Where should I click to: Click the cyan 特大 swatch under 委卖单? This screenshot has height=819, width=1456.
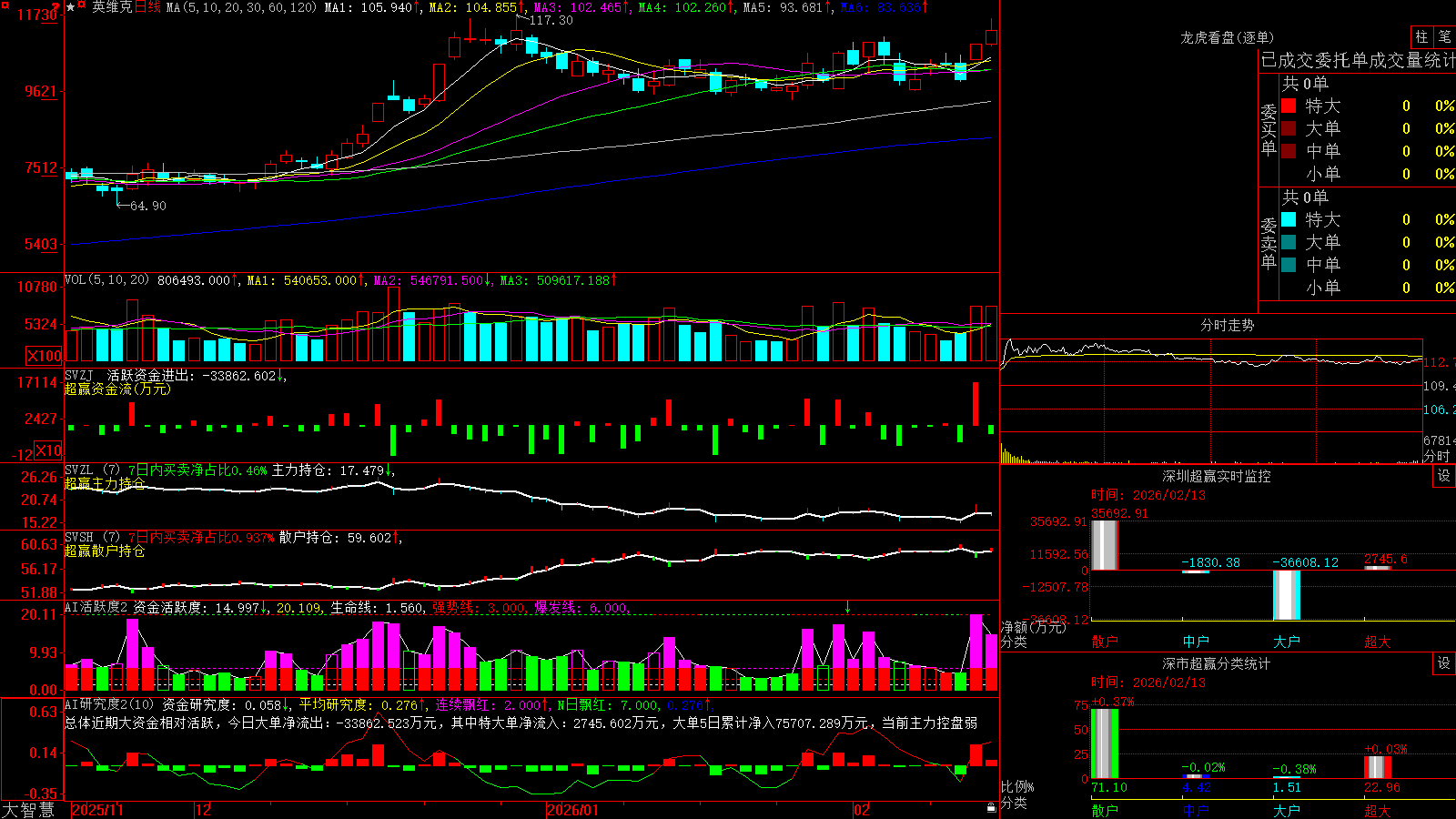pyautogui.click(x=1289, y=219)
